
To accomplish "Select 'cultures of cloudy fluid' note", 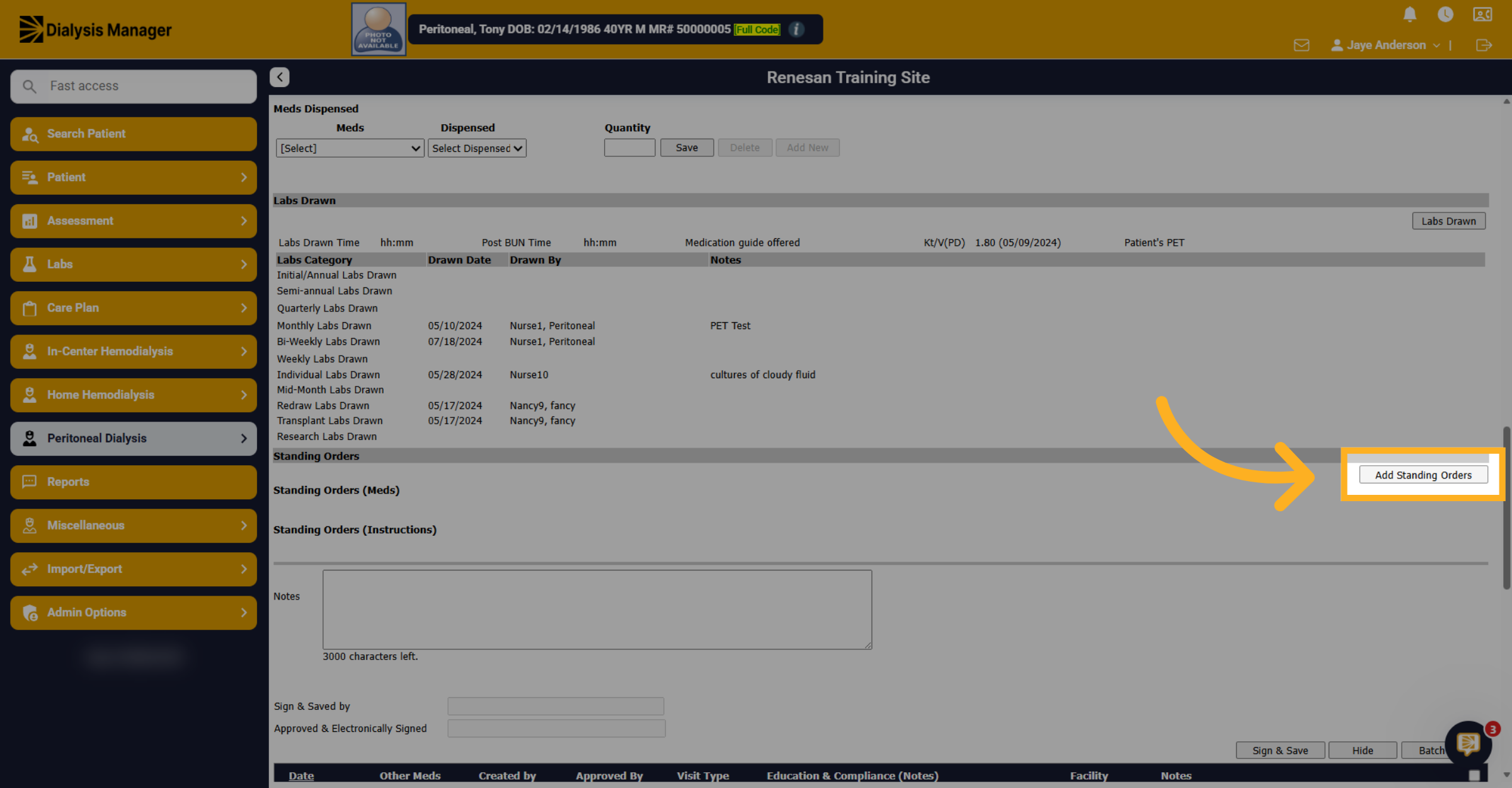I will (x=762, y=374).
